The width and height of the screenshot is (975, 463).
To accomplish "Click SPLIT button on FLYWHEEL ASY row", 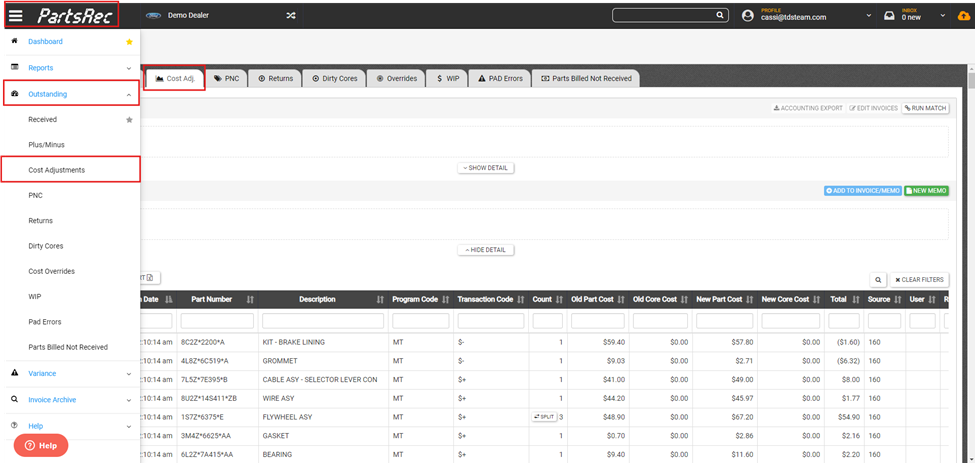I will click(544, 416).
